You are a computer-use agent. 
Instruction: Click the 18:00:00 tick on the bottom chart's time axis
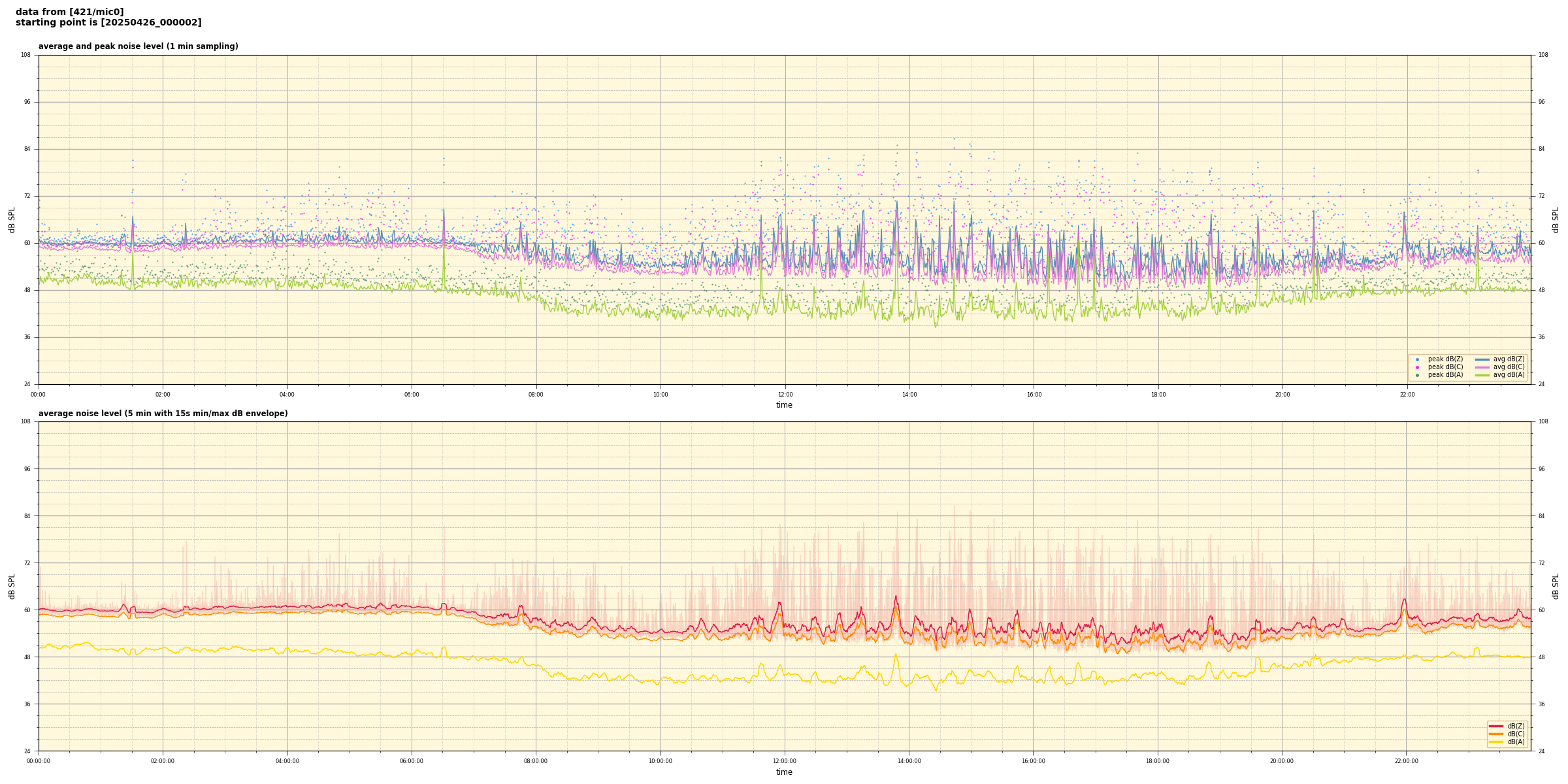1158,761
